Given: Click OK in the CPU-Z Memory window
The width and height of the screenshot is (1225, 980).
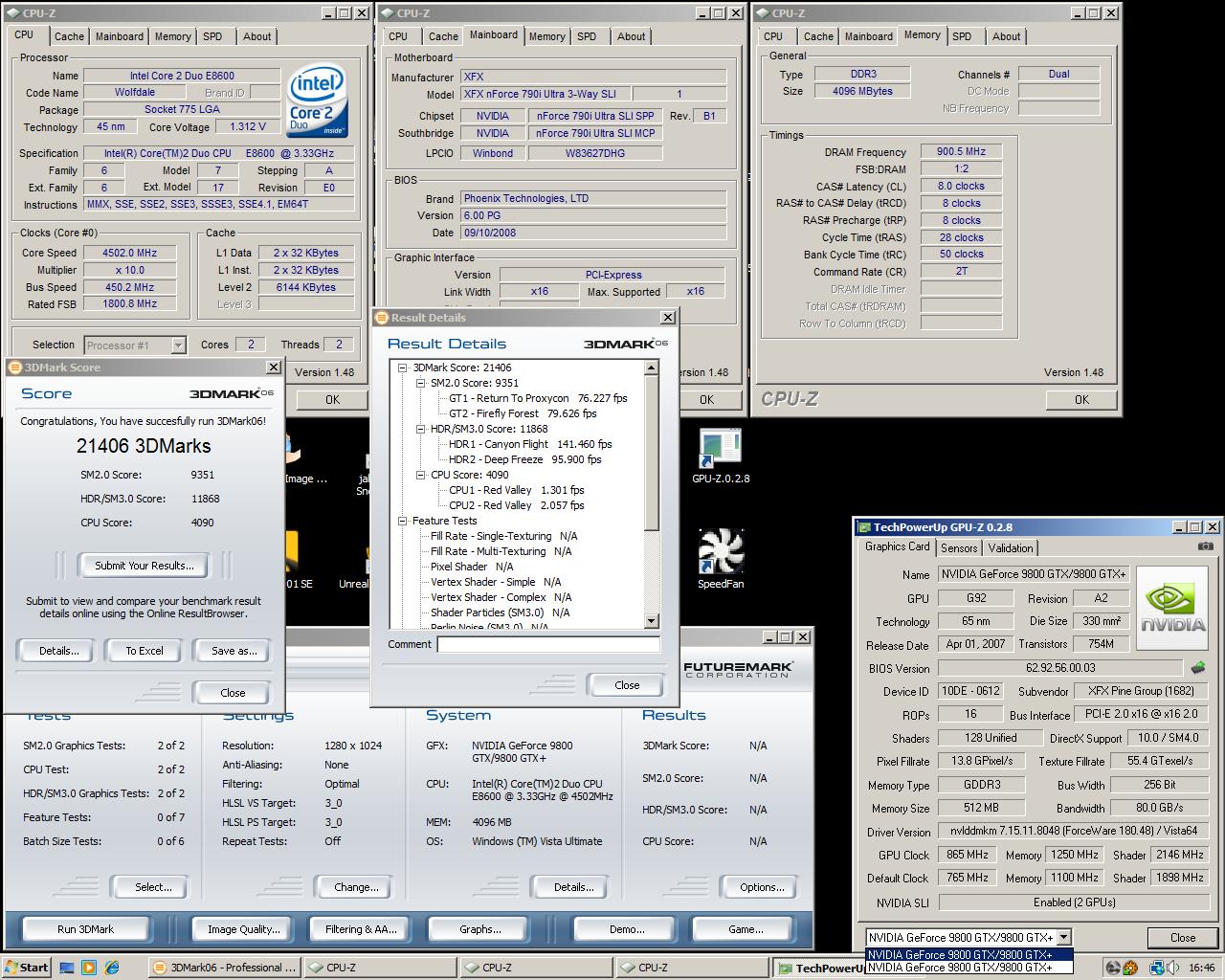Looking at the screenshot, I should click(x=1081, y=400).
